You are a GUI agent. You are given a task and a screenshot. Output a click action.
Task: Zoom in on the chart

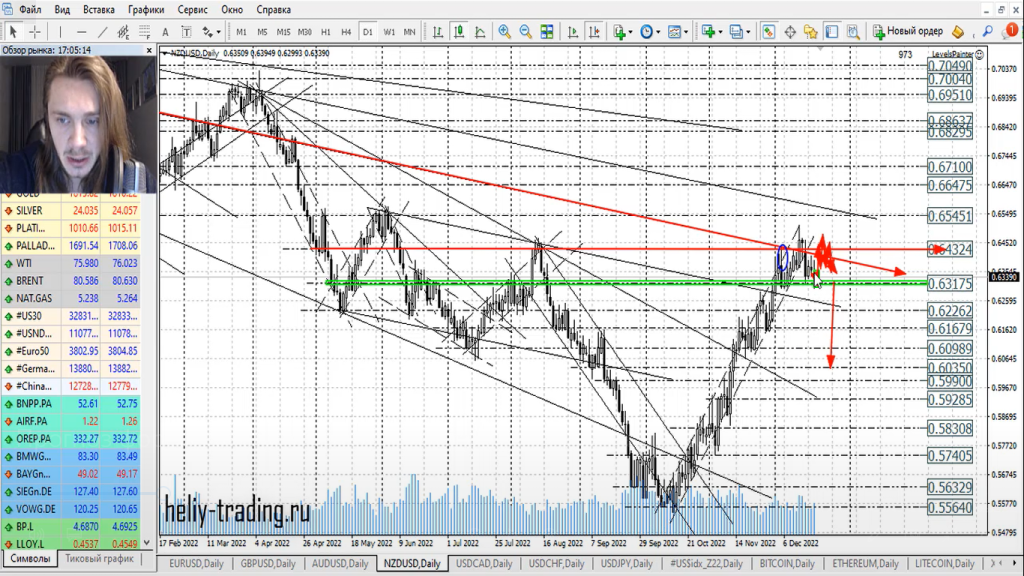click(505, 31)
